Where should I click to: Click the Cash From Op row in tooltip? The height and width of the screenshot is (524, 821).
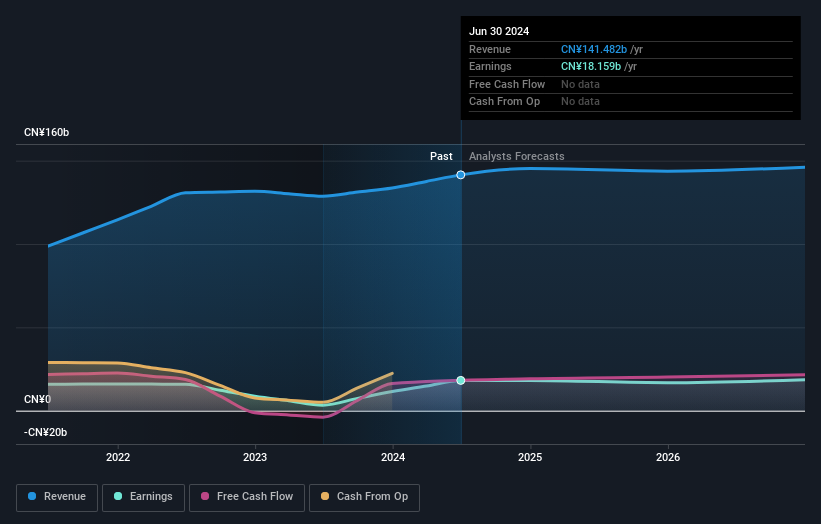tap(630, 102)
